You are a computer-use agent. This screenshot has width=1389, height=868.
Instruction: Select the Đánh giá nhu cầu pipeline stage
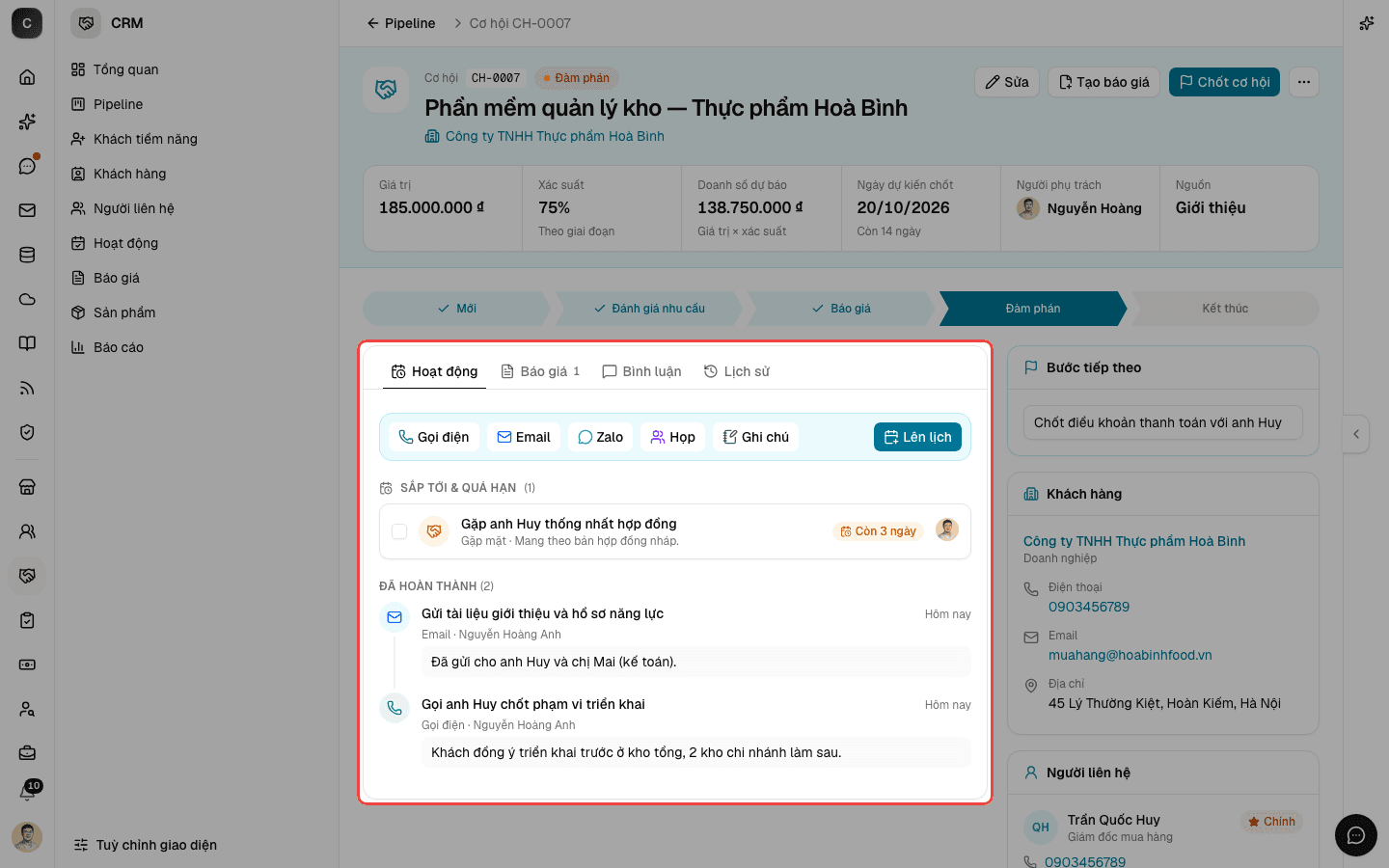[649, 309]
